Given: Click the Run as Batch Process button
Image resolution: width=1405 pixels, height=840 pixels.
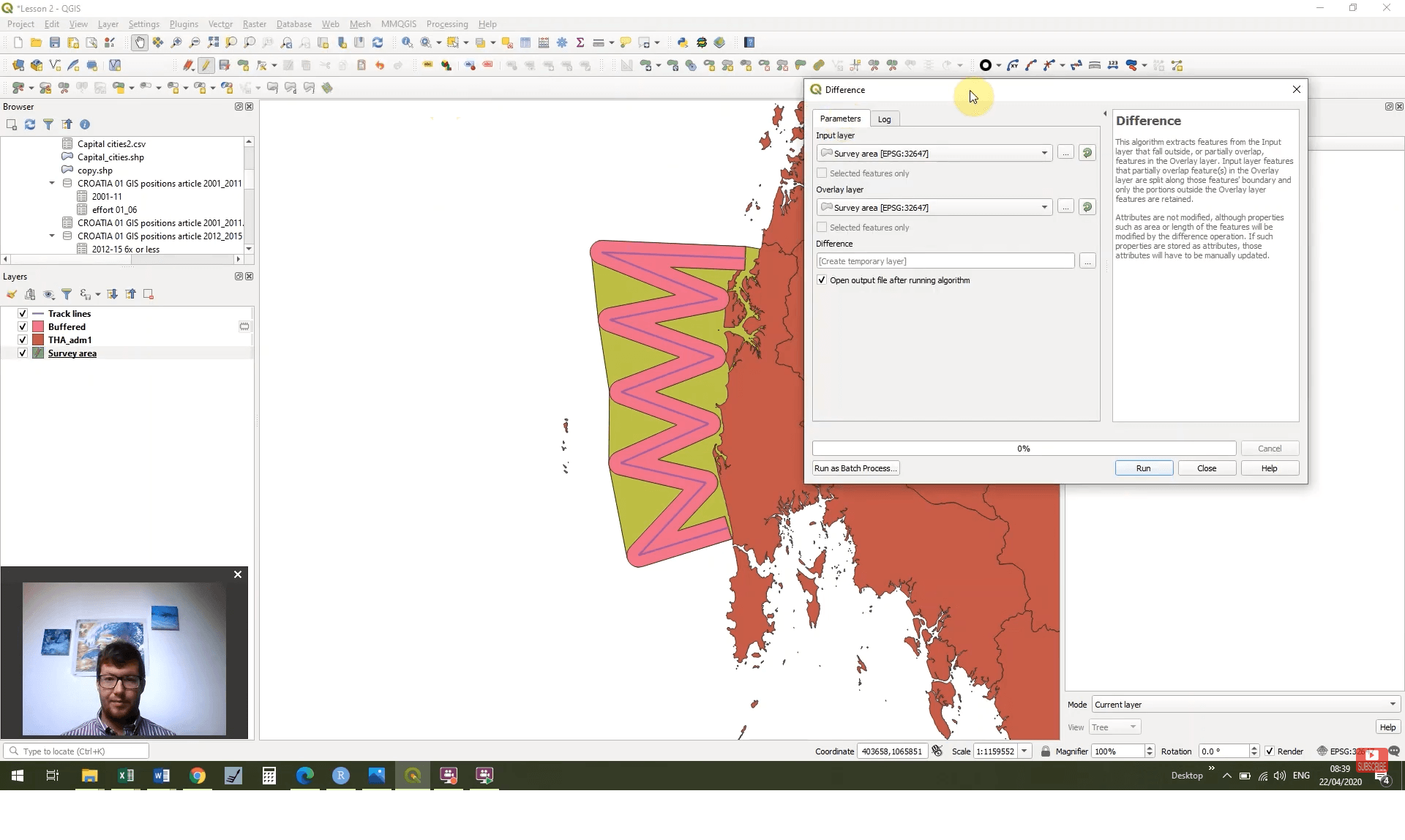Looking at the screenshot, I should coord(855,468).
